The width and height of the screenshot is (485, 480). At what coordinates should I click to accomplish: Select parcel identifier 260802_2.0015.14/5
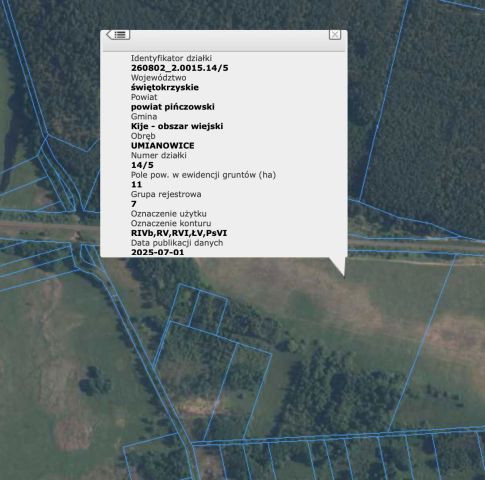(x=180, y=68)
